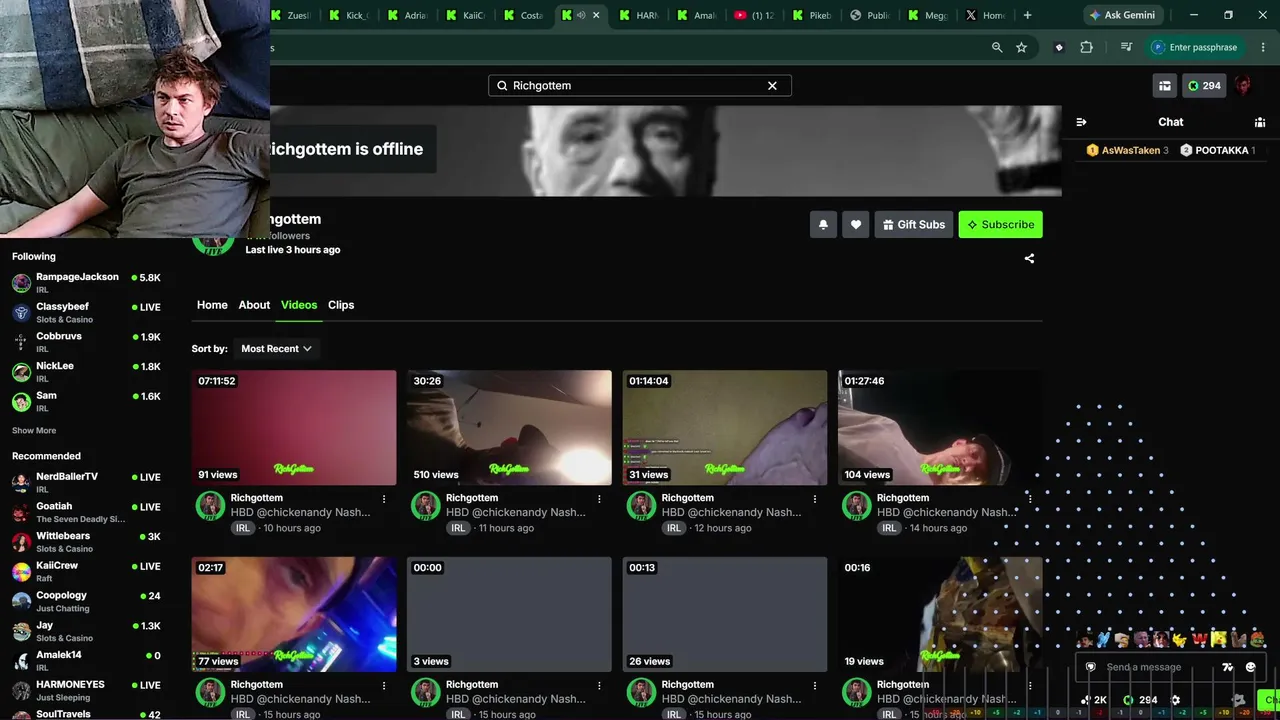Bookmark this page with the star icon
This screenshot has width=1280, height=720.
(x=1021, y=47)
